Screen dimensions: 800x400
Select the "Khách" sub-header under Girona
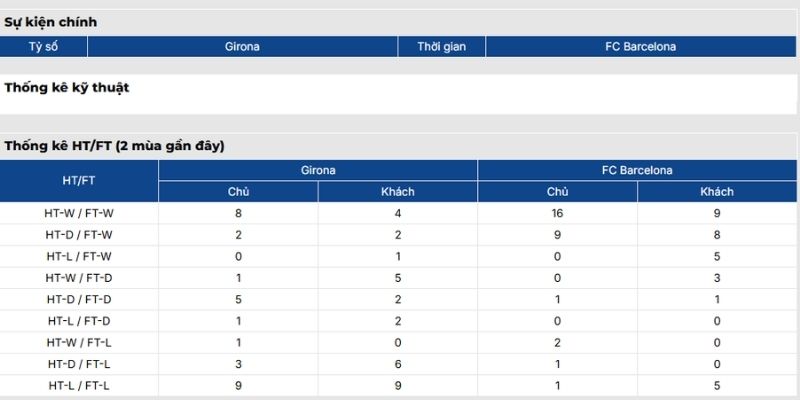pyautogui.click(x=398, y=192)
